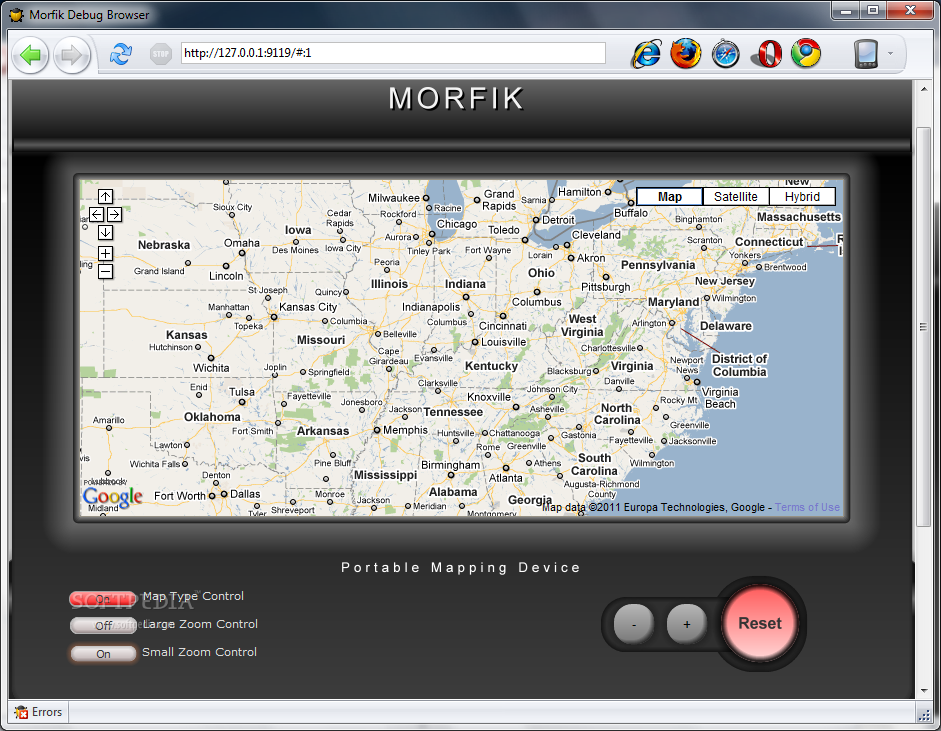Image resolution: width=941 pixels, height=731 pixels.
Task: Click the vertical scrollbar thumb
Action: (924, 327)
